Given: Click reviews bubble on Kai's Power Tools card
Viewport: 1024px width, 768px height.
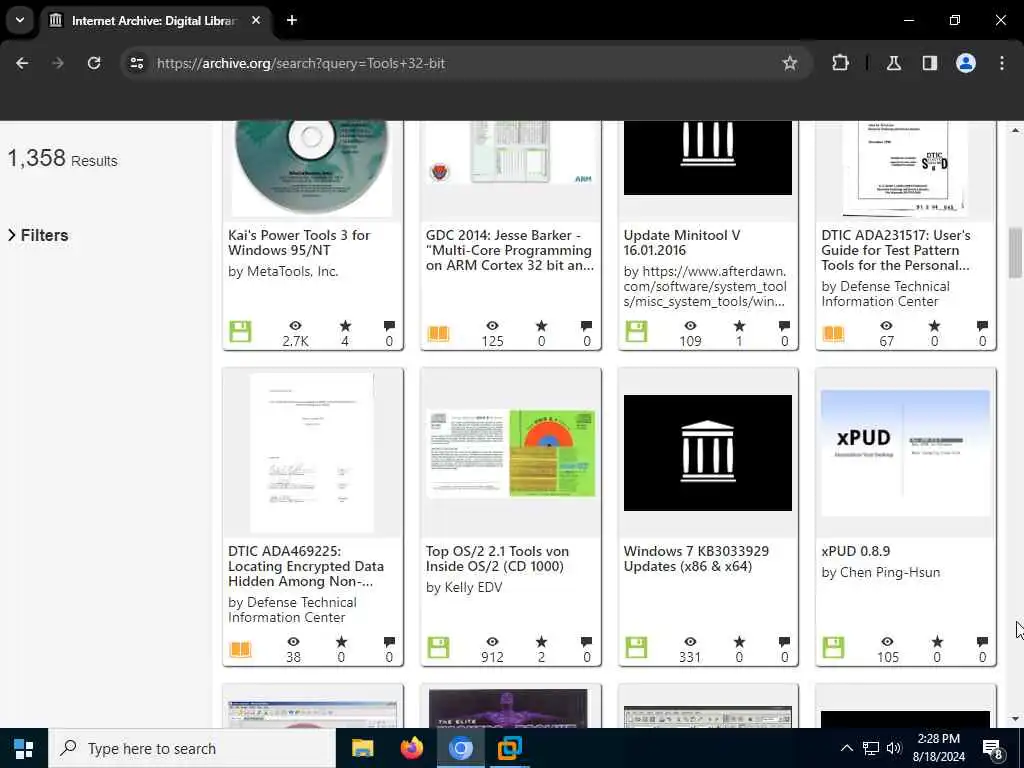Looking at the screenshot, I should (389, 325).
